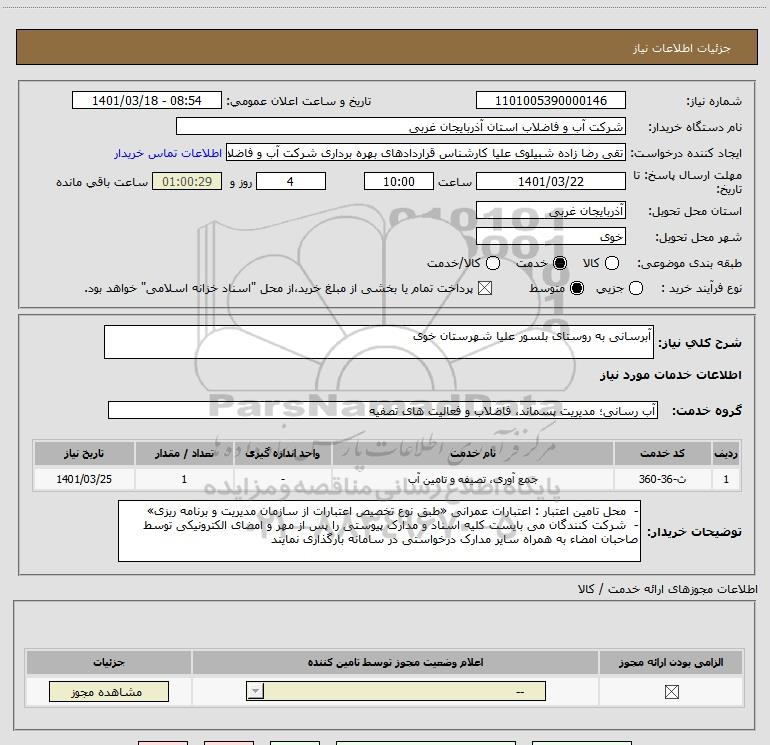Screen dimensions: 770x745
Task: Click the remaining time 01:00:29 field
Action: pos(187,181)
